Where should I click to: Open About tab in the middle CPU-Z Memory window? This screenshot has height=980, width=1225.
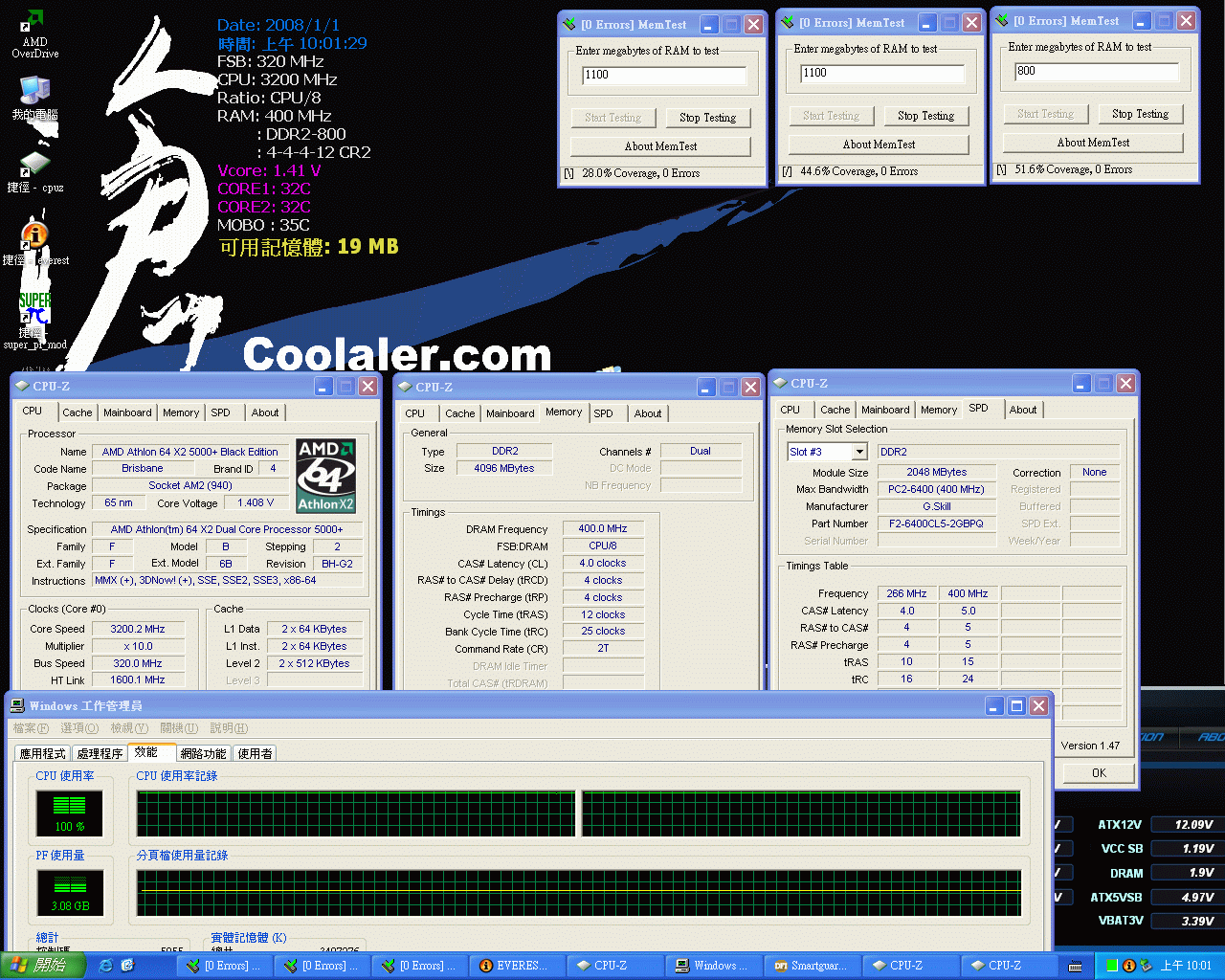point(648,413)
